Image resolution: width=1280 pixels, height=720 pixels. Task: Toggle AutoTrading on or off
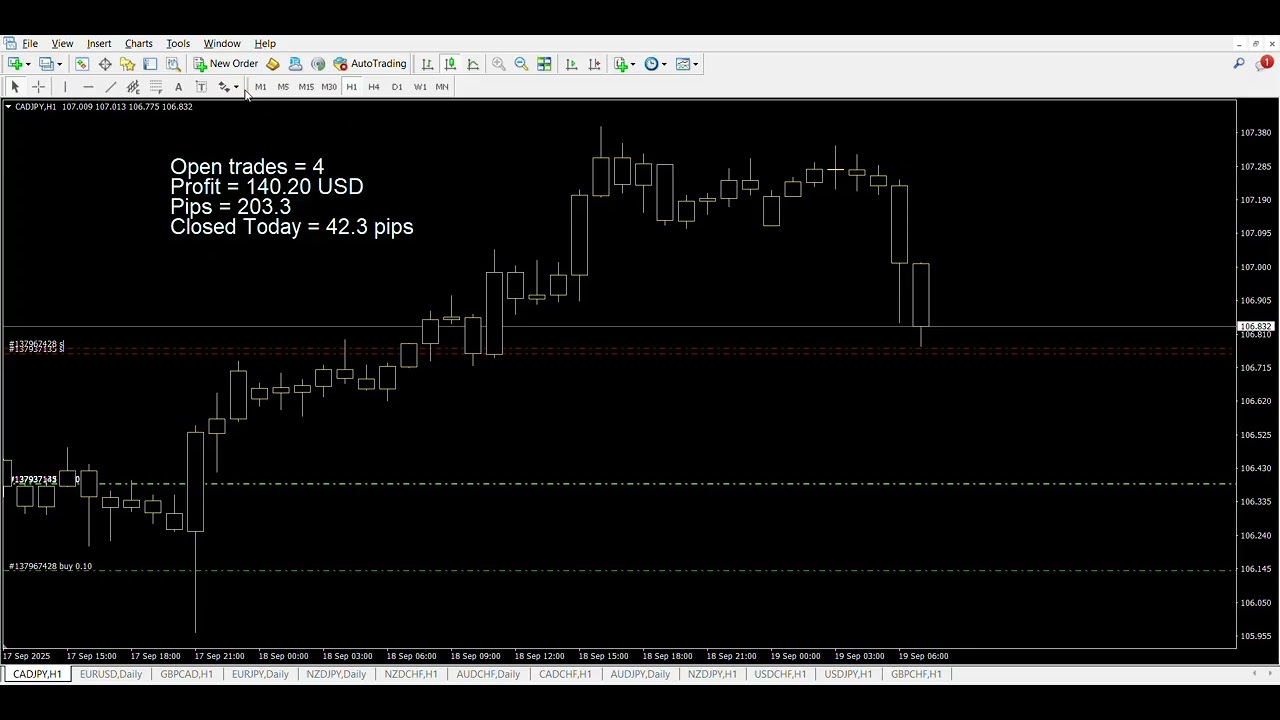(x=370, y=64)
